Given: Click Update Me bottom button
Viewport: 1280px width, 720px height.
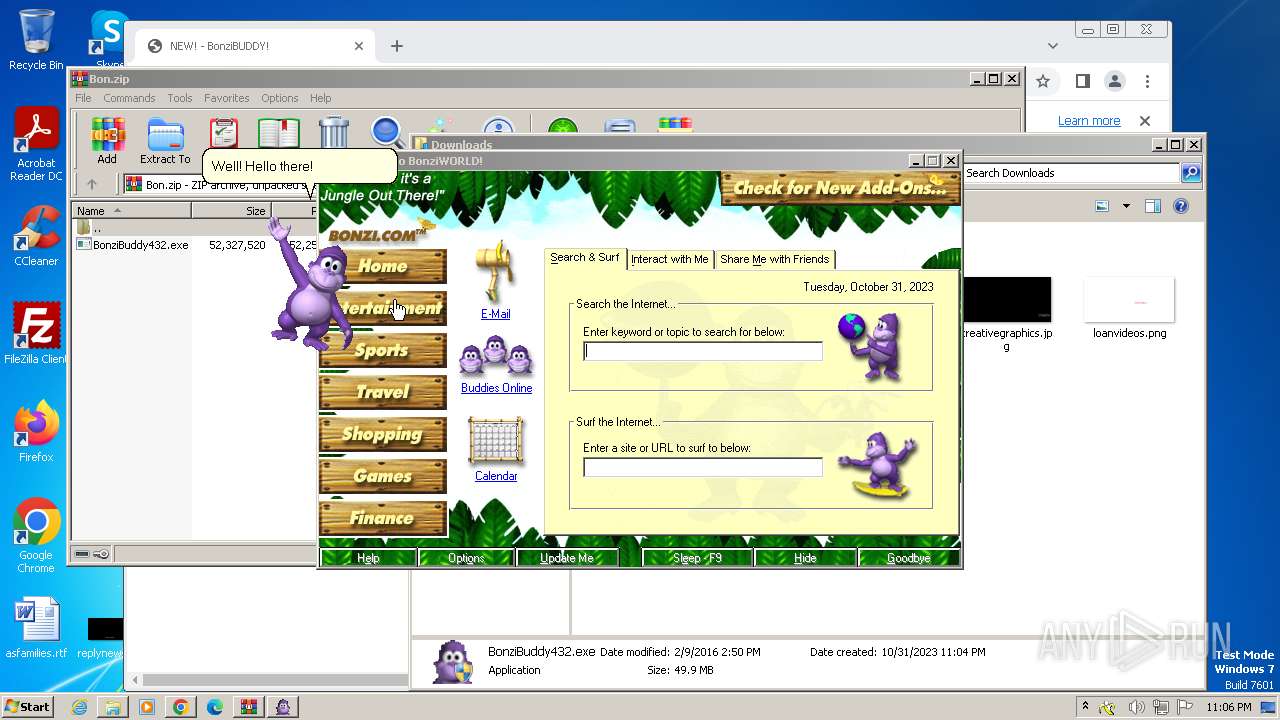Looking at the screenshot, I should click(x=567, y=558).
